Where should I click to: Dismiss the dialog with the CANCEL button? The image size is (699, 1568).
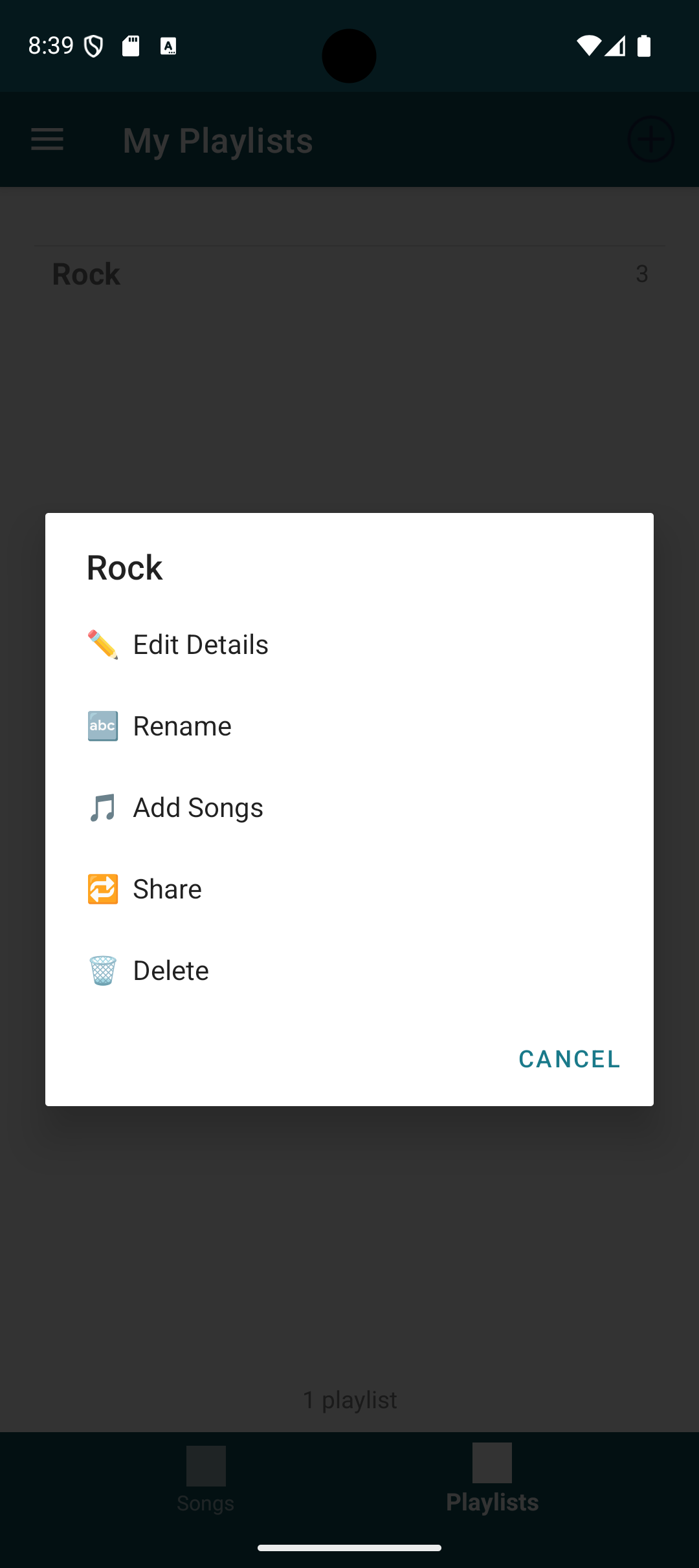coord(569,1059)
